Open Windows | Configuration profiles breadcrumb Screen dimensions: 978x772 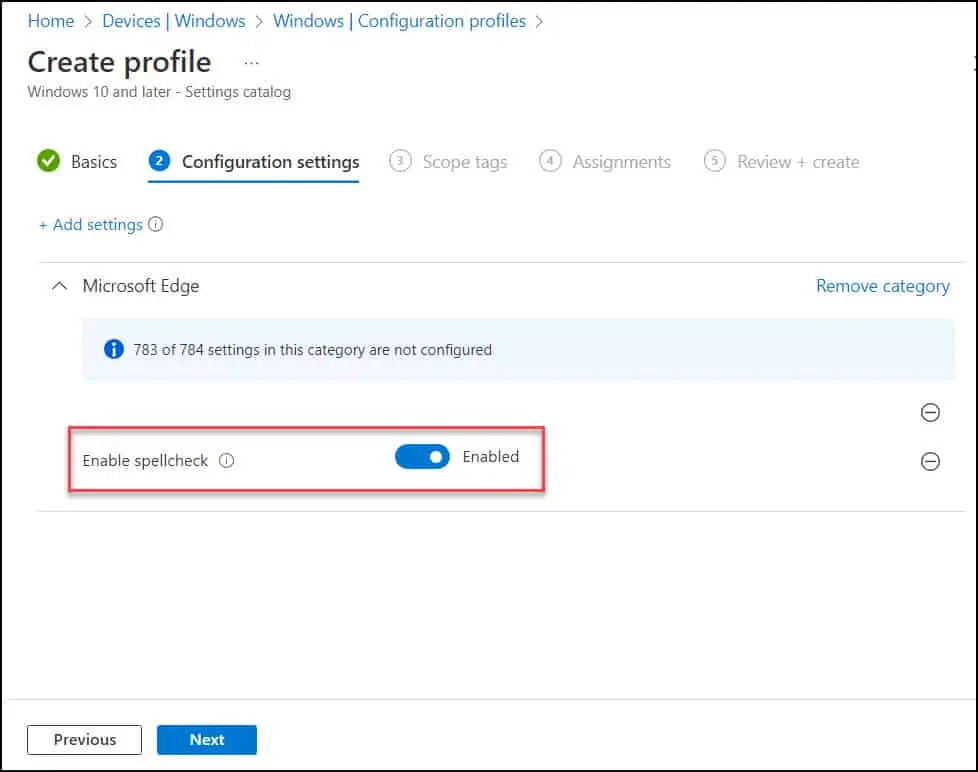[x=399, y=21]
